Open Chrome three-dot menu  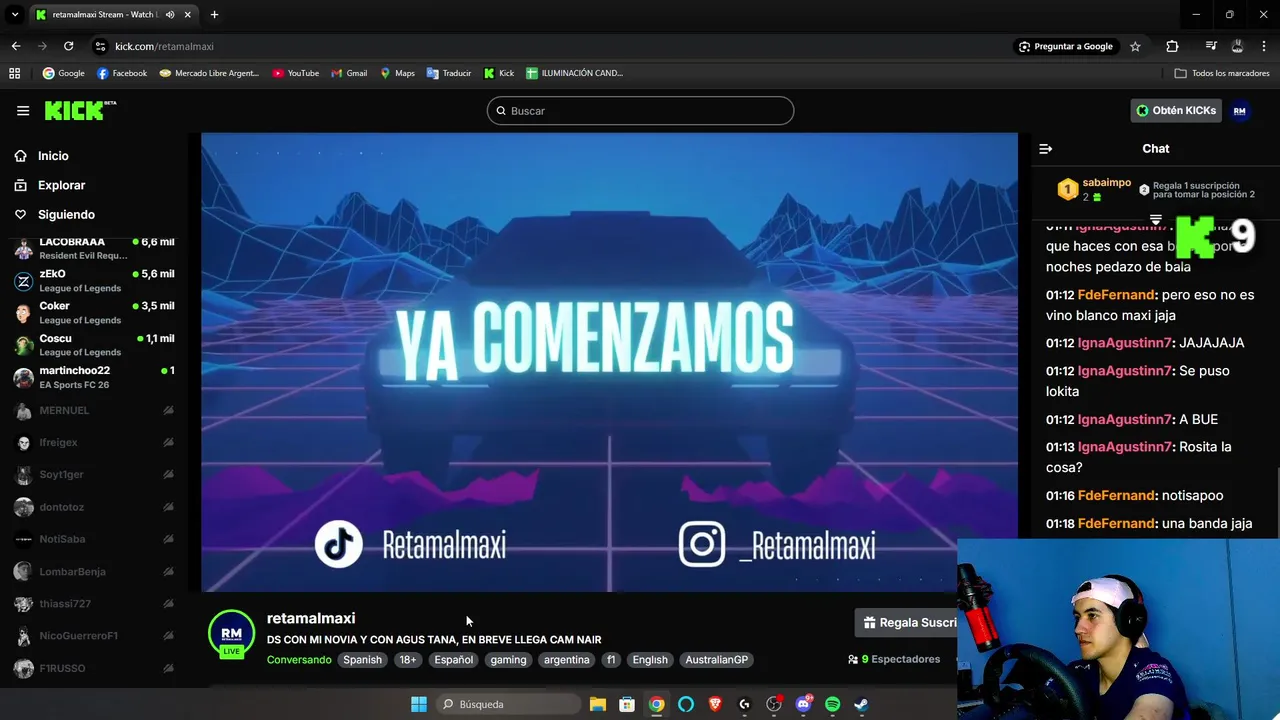coord(1265,46)
